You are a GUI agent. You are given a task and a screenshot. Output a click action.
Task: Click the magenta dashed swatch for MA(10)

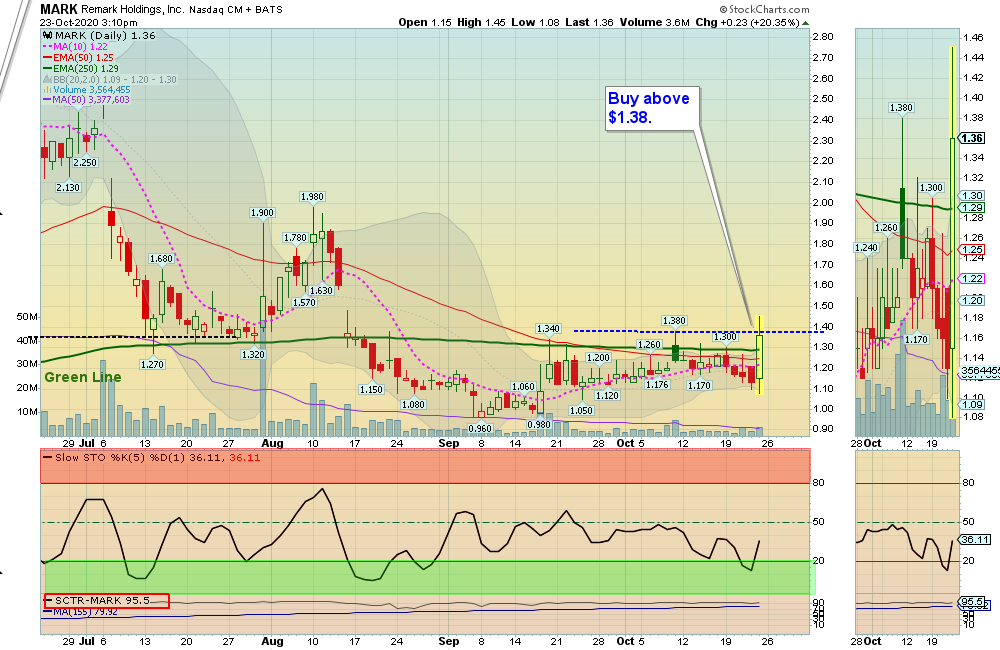(x=47, y=47)
